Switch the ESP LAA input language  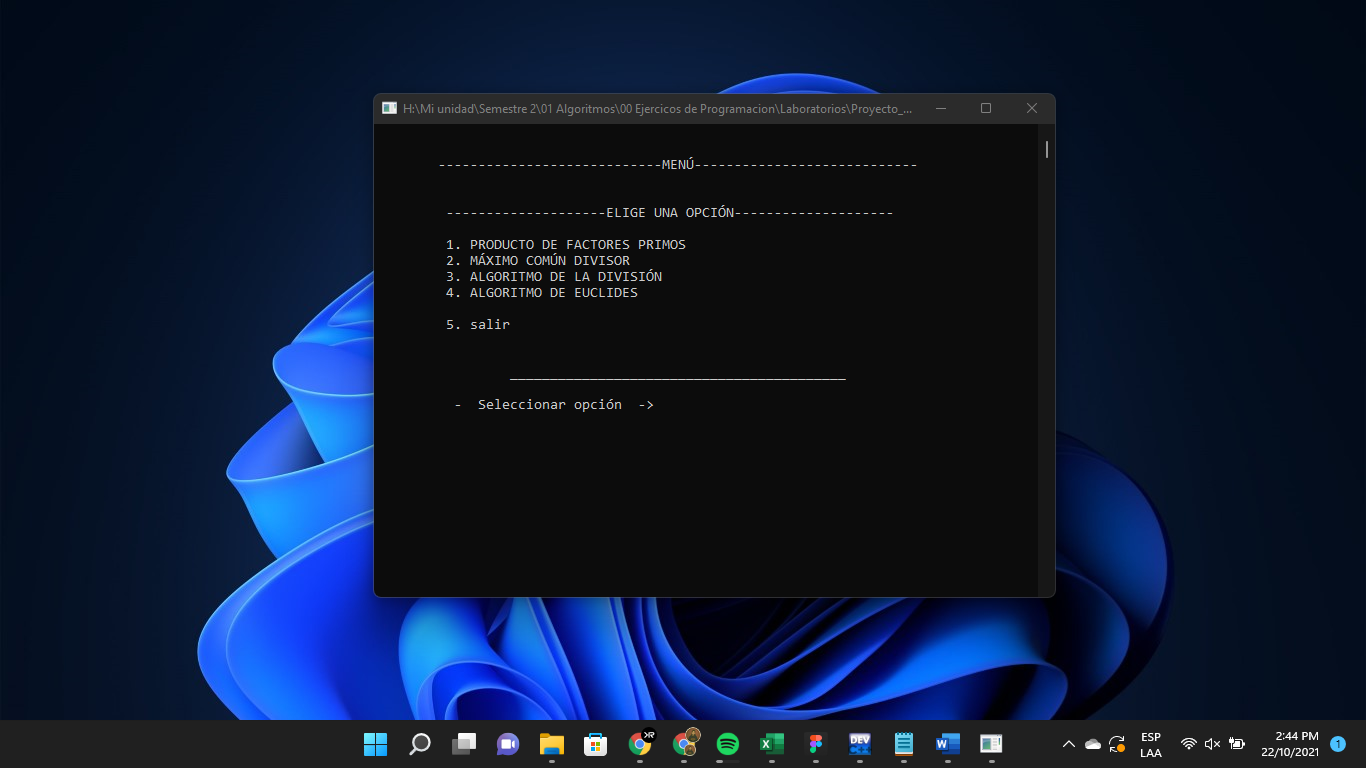click(1151, 744)
